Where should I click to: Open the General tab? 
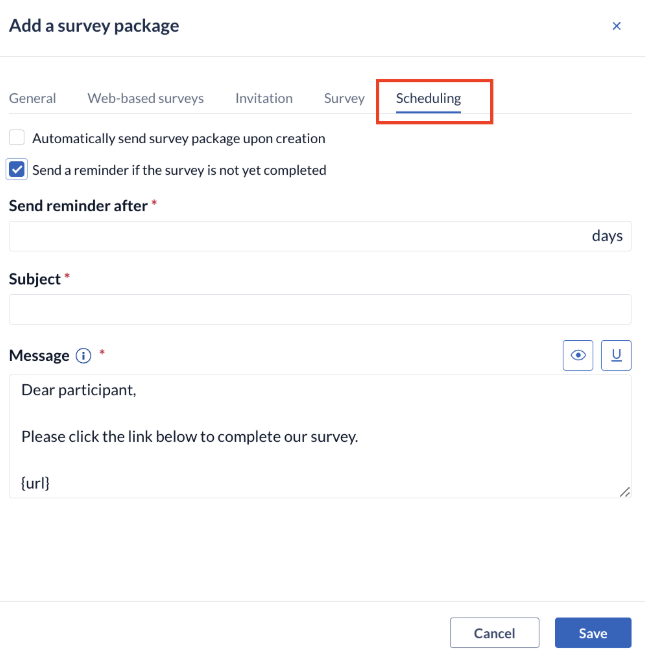click(x=32, y=98)
